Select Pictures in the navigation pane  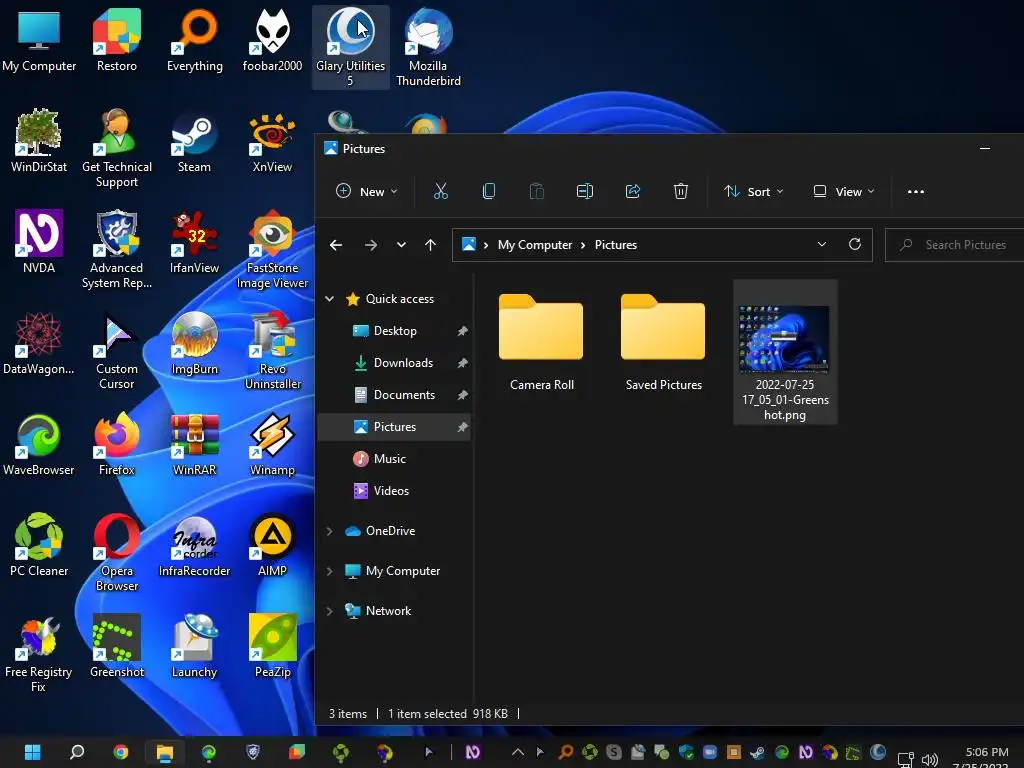tap(394, 427)
